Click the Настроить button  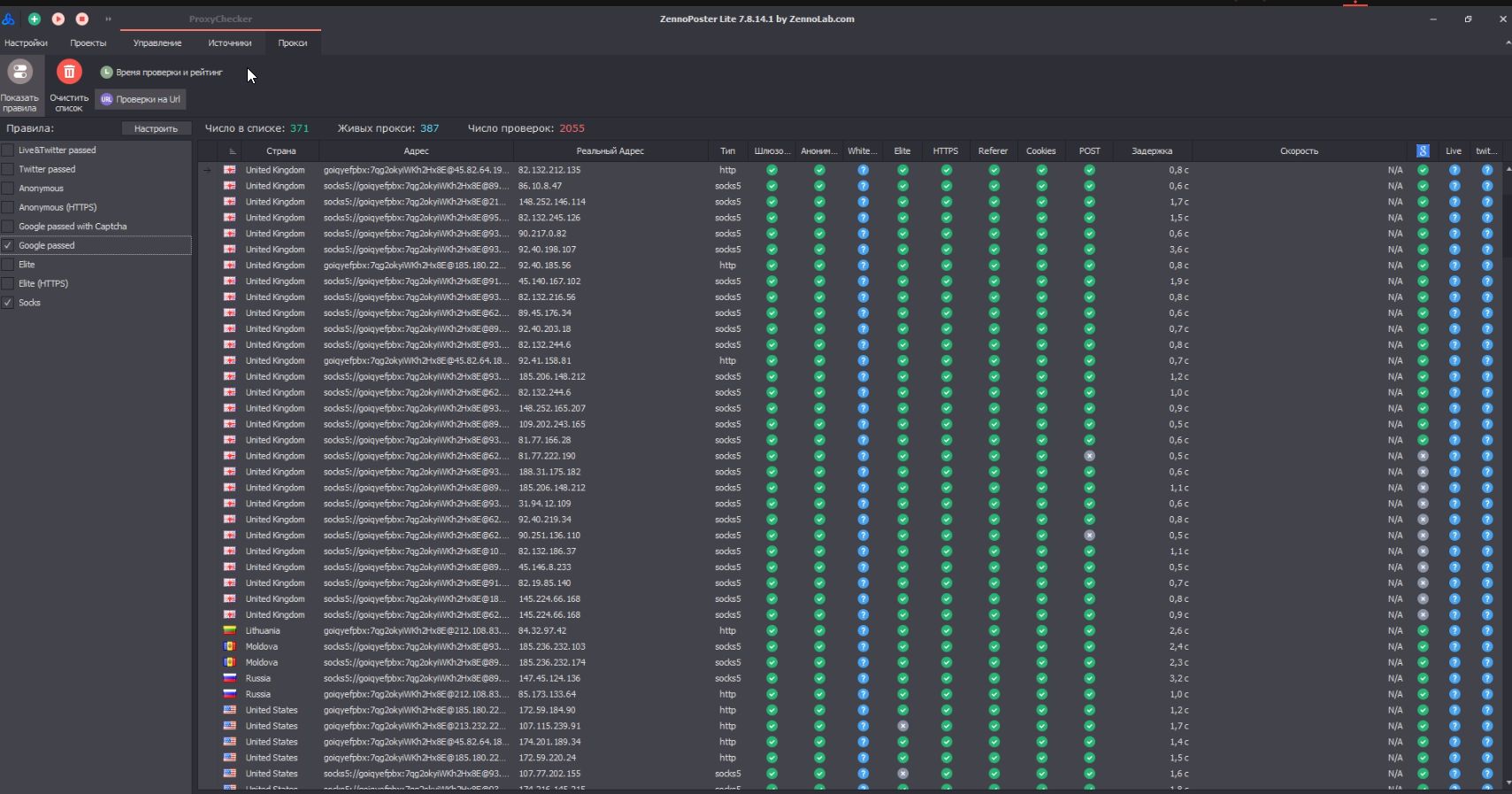pos(156,128)
